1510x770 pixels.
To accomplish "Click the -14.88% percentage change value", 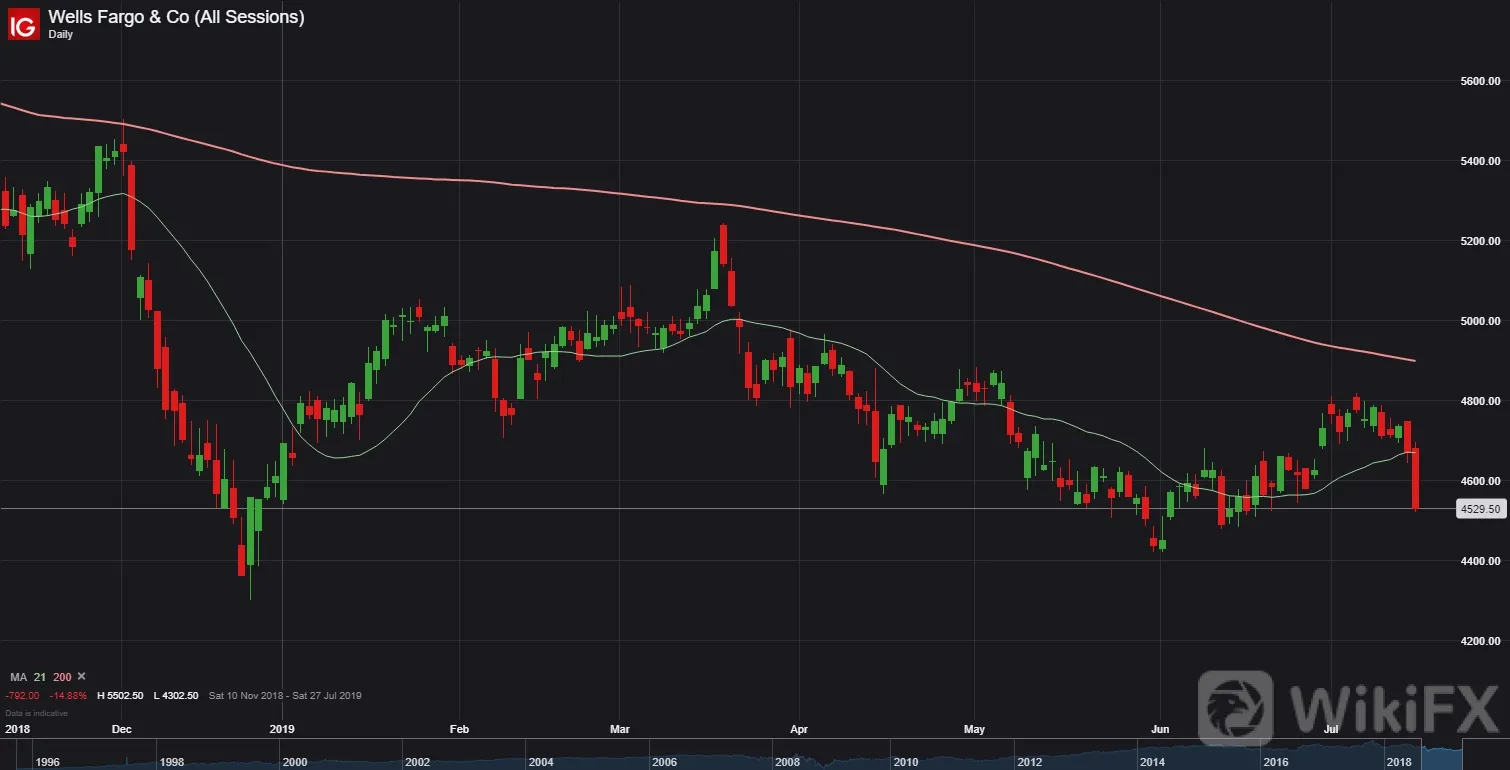I will [x=70, y=695].
